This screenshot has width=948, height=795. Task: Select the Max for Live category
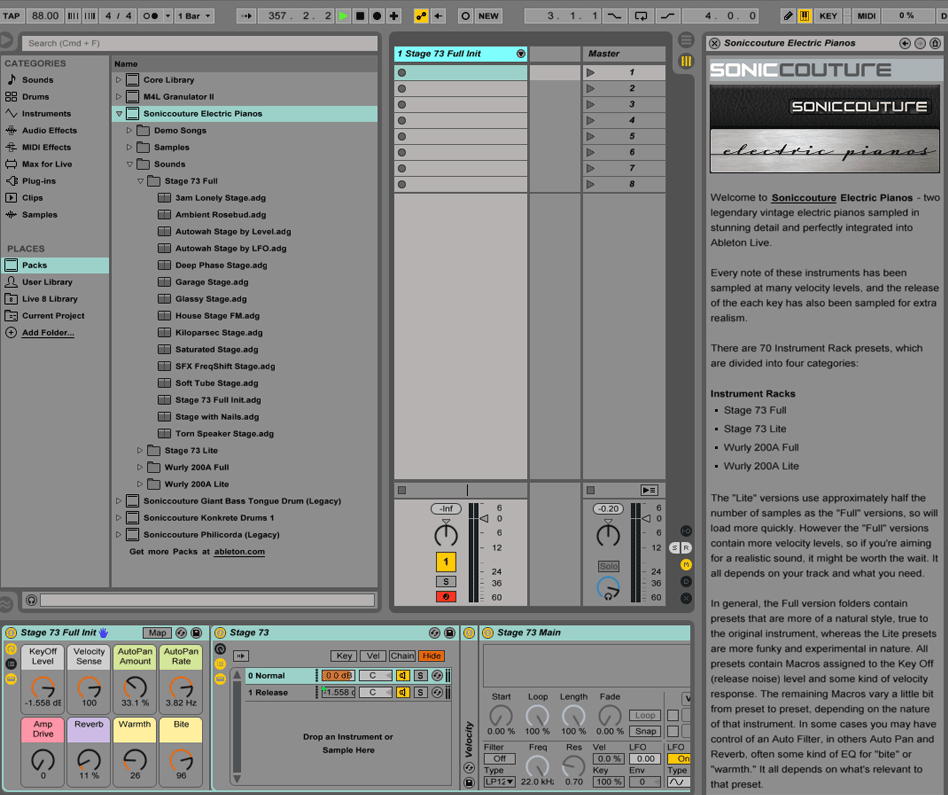(47, 164)
